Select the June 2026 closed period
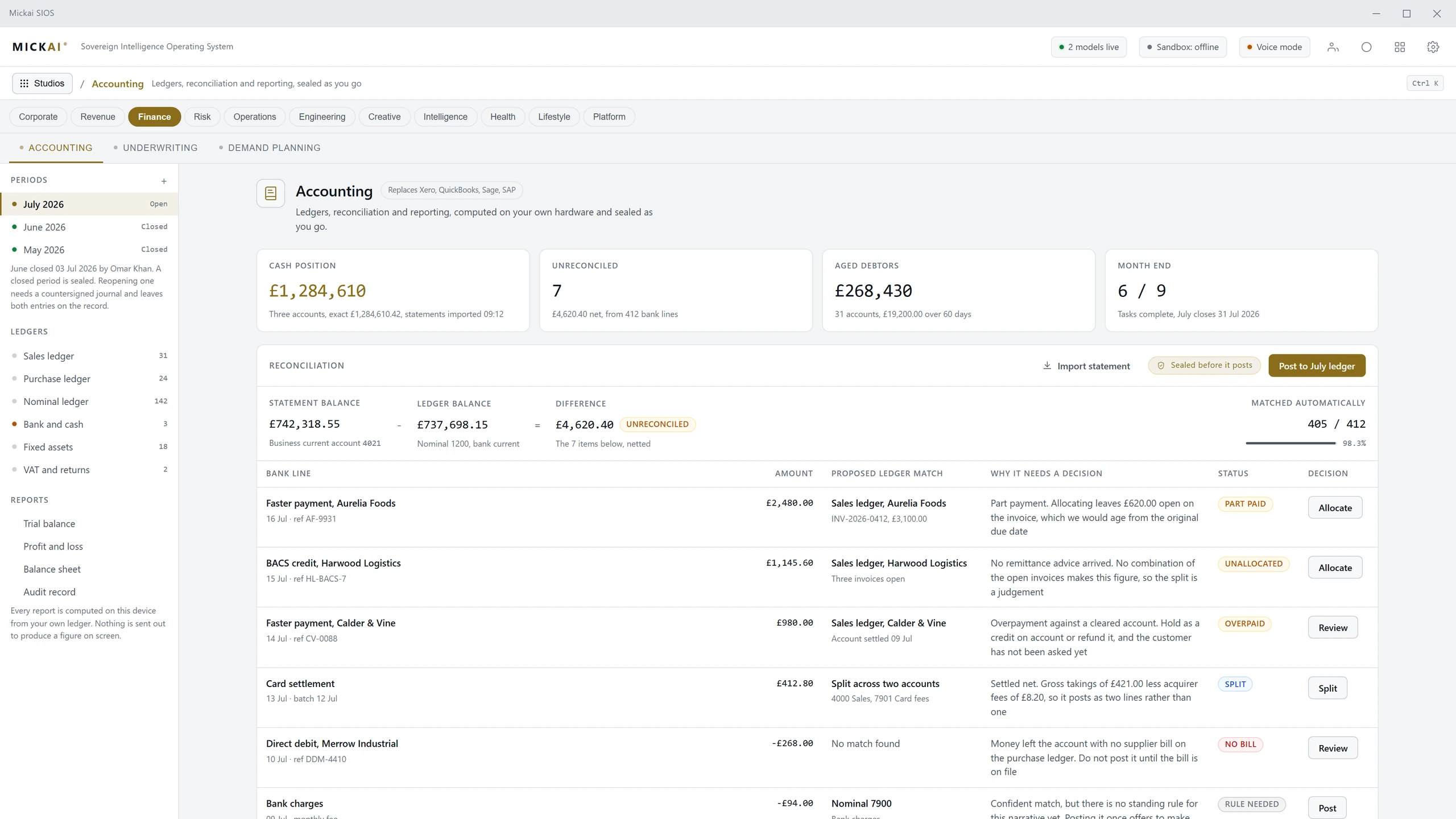The height and width of the screenshot is (819, 1456). (89, 227)
